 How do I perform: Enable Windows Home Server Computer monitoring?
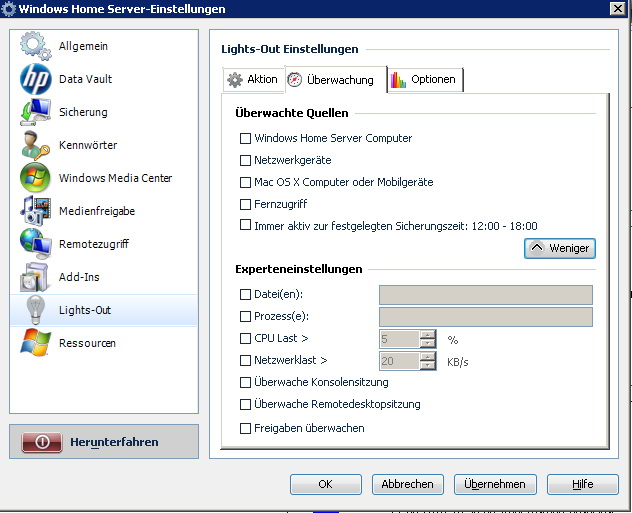[x=245, y=139]
